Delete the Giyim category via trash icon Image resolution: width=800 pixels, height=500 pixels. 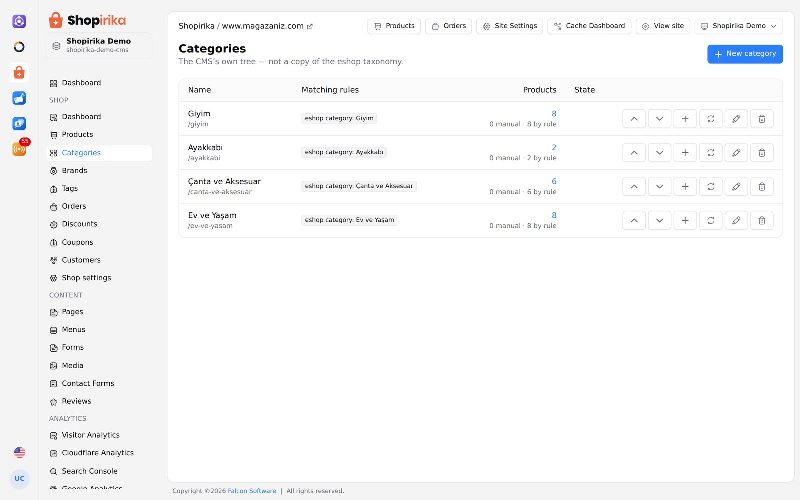click(x=761, y=119)
